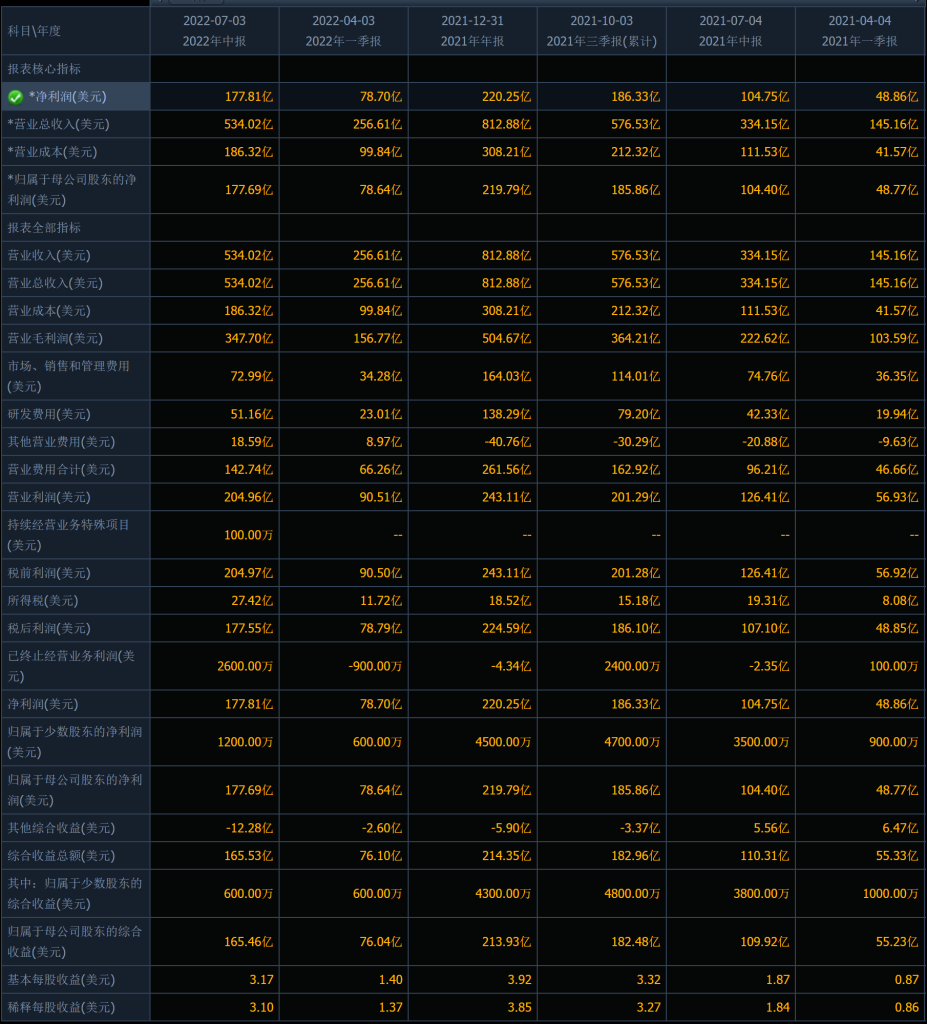Select the 研发费用(美元) row label

(49, 414)
